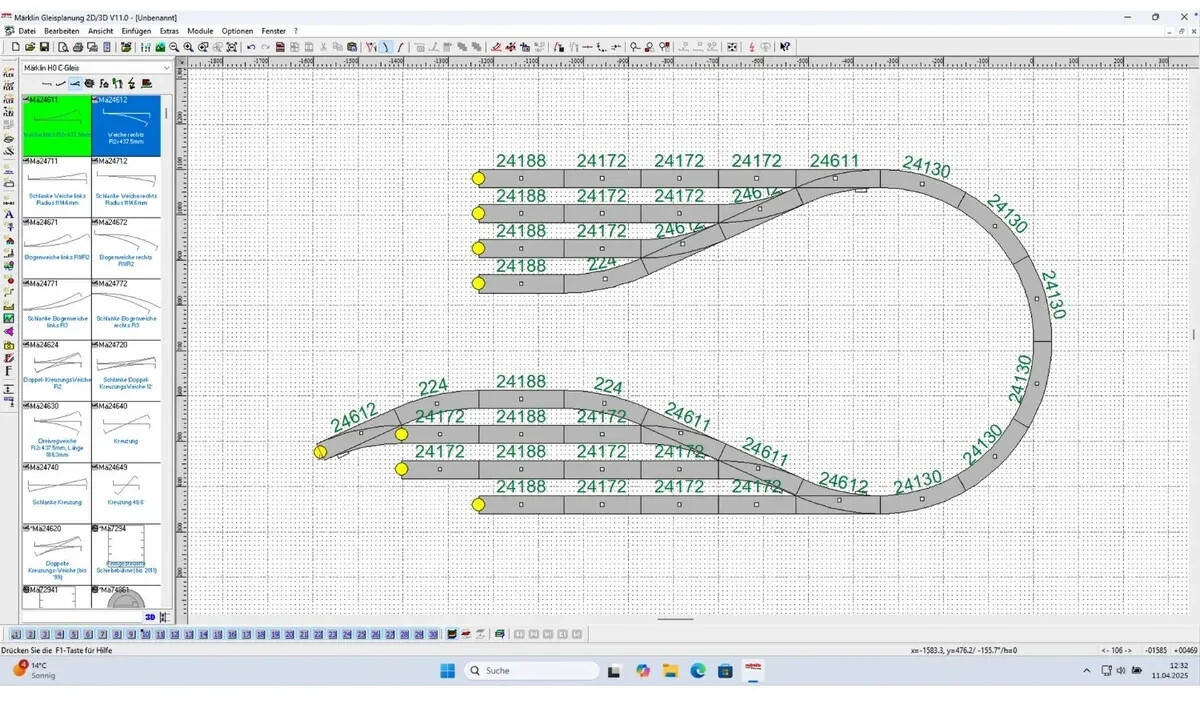This screenshot has width=1200, height=712.
Task: Toggle layer 10 button
Action: click(145, 634)
